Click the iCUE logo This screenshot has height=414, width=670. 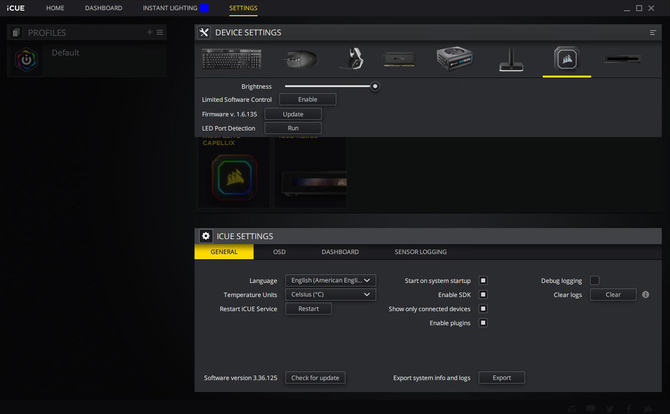[15, 8]
